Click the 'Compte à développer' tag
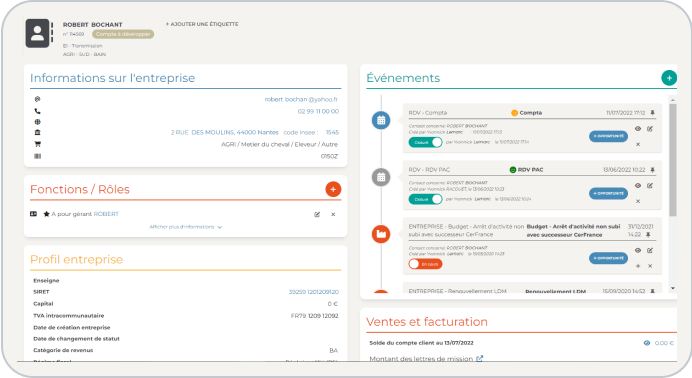Screen dimensions: 692x378 pyautogui.click(x=123, y=34)
